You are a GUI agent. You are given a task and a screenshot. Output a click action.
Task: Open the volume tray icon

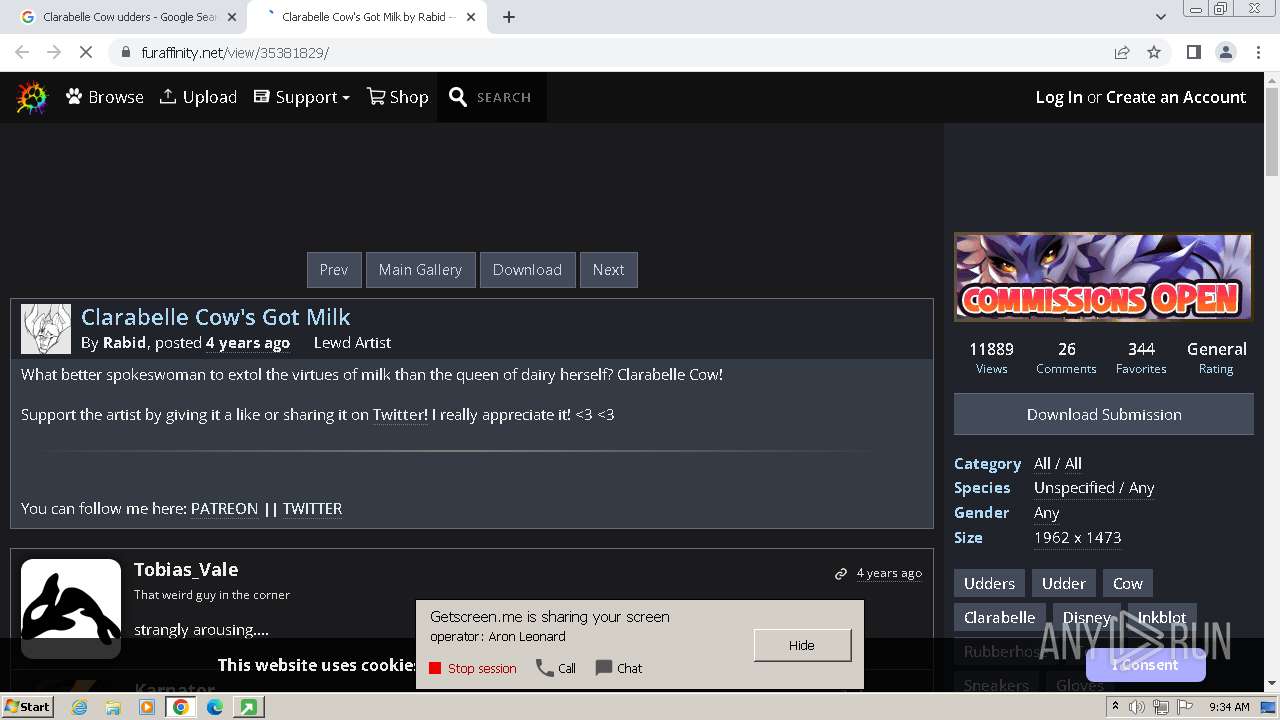pos(1137,707)
